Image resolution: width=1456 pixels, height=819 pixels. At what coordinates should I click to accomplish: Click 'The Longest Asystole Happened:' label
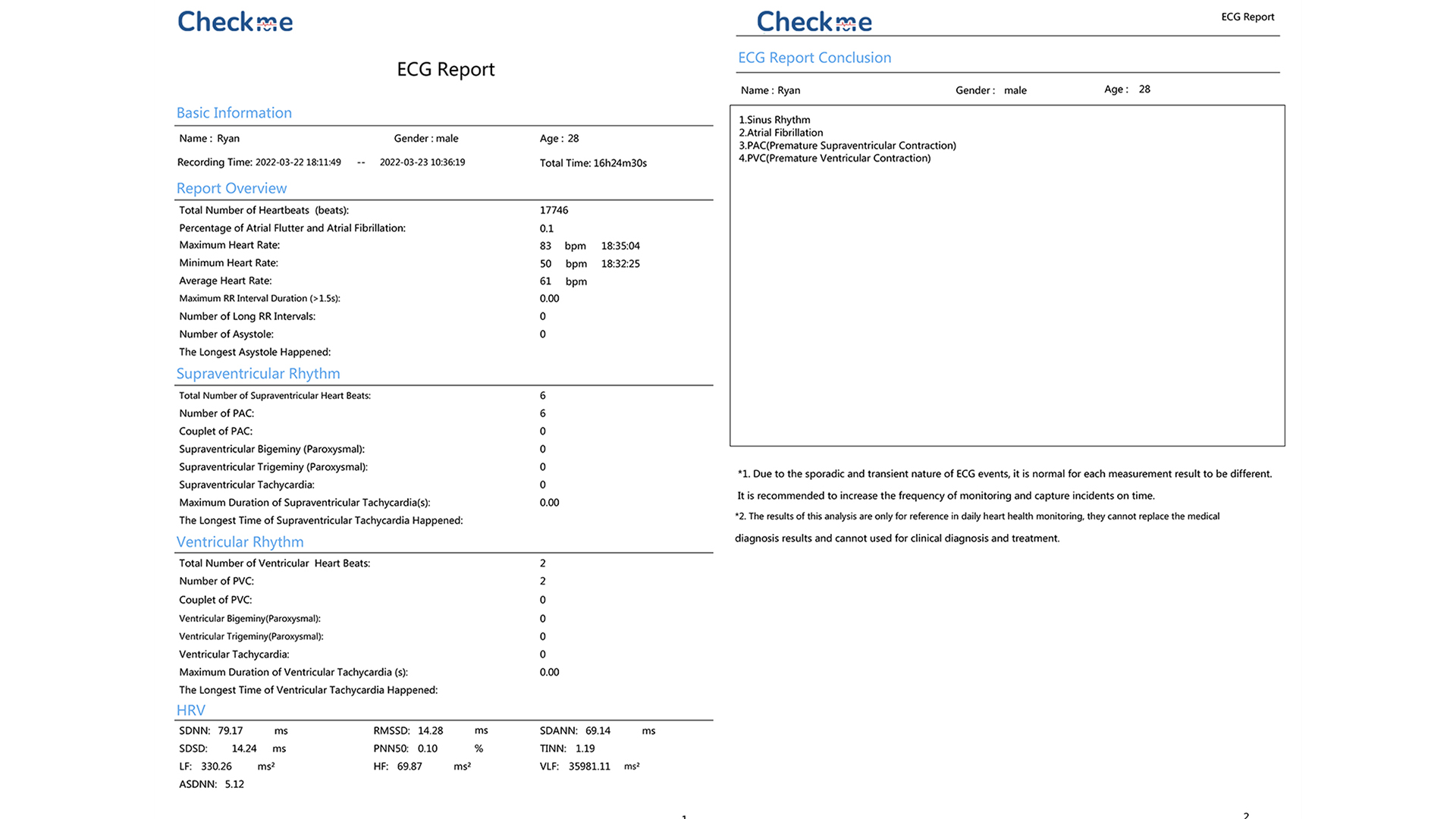point(255,352)
